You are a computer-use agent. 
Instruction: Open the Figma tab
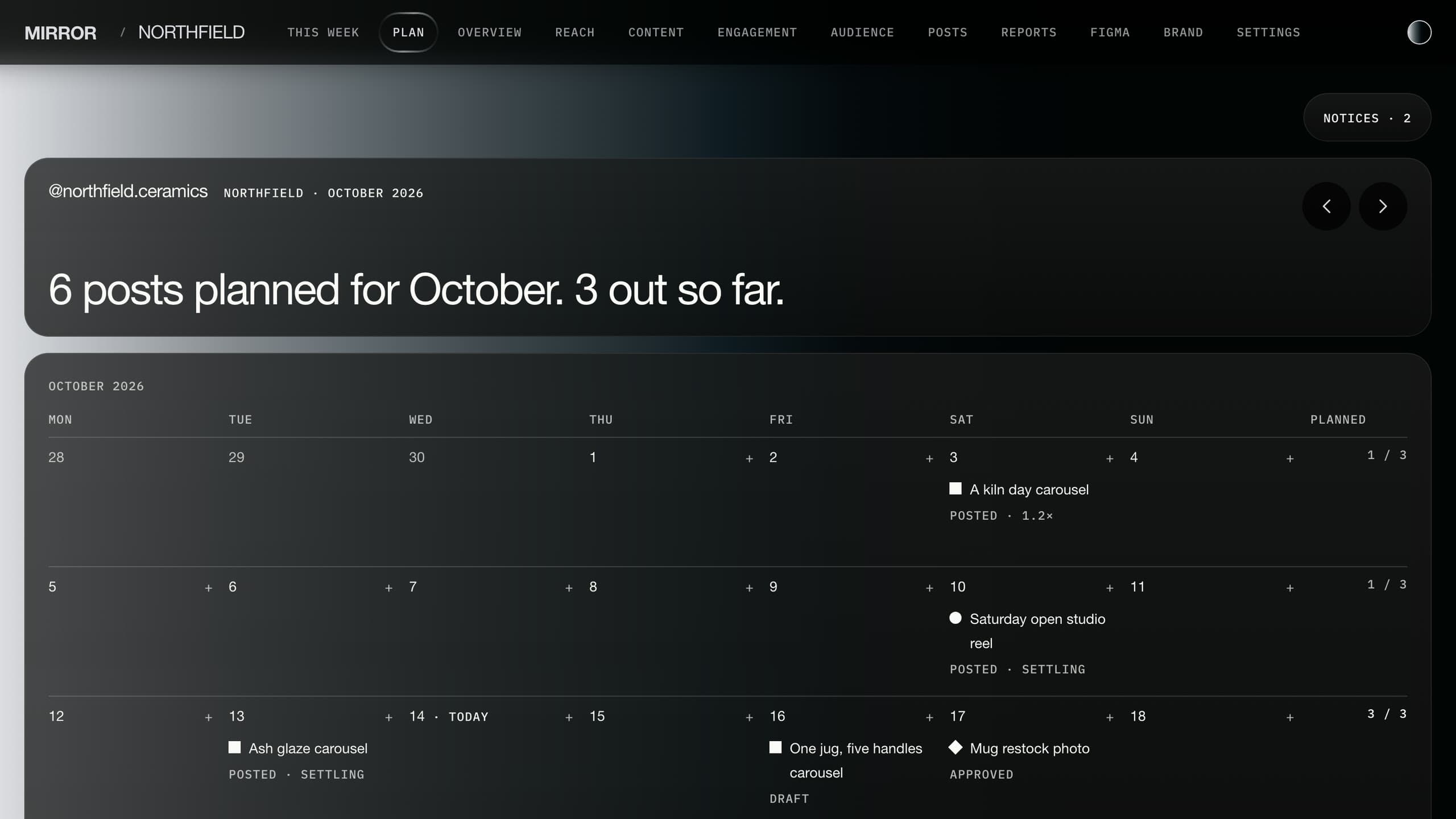point(1110,32)
